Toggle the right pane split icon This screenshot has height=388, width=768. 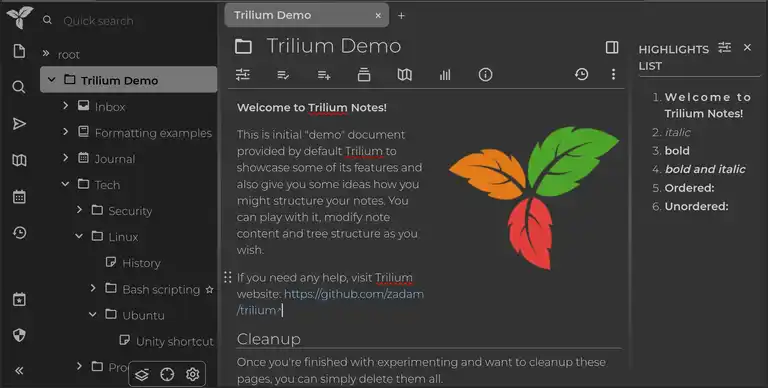[x=612, y=47]
